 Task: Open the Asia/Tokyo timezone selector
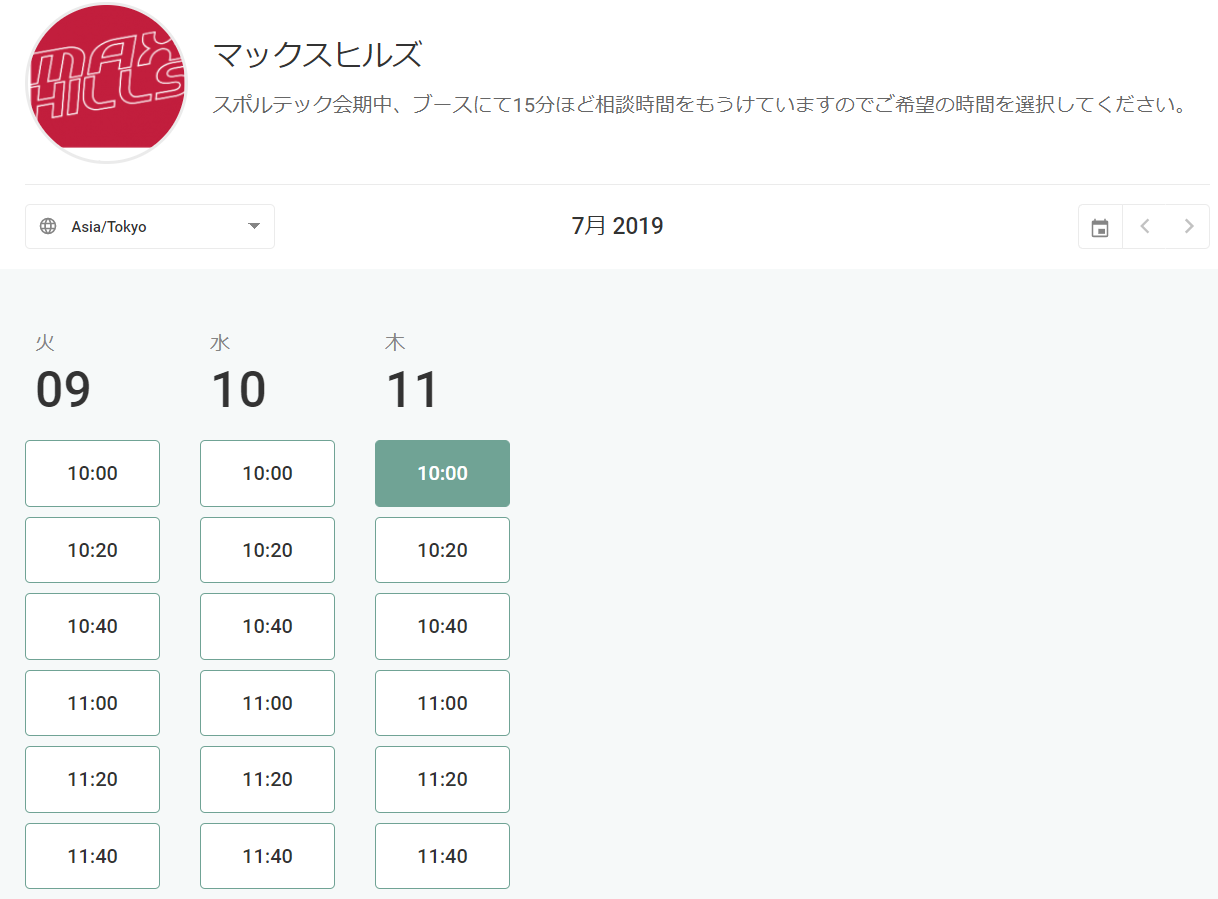click(150, 227)
